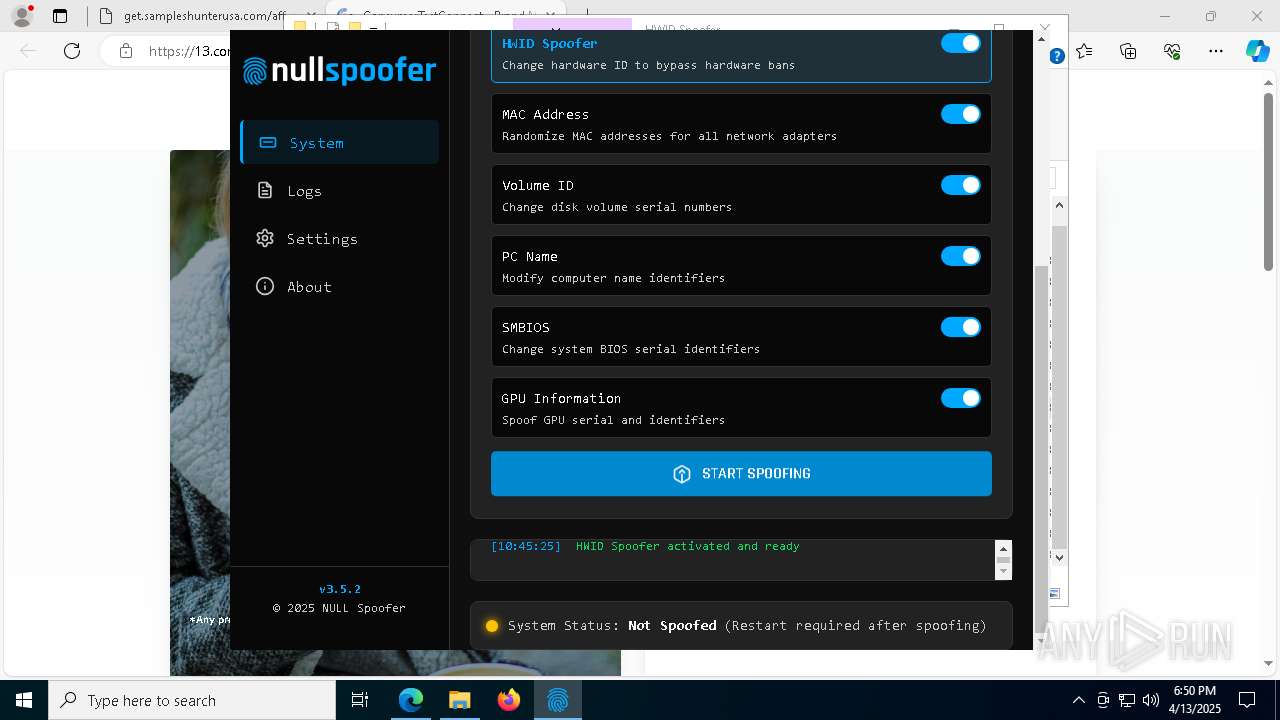Click nullspoofer fingerprint taskbar icon
The width and height of the screenshot is (1280, 720).
click(558, 700)
